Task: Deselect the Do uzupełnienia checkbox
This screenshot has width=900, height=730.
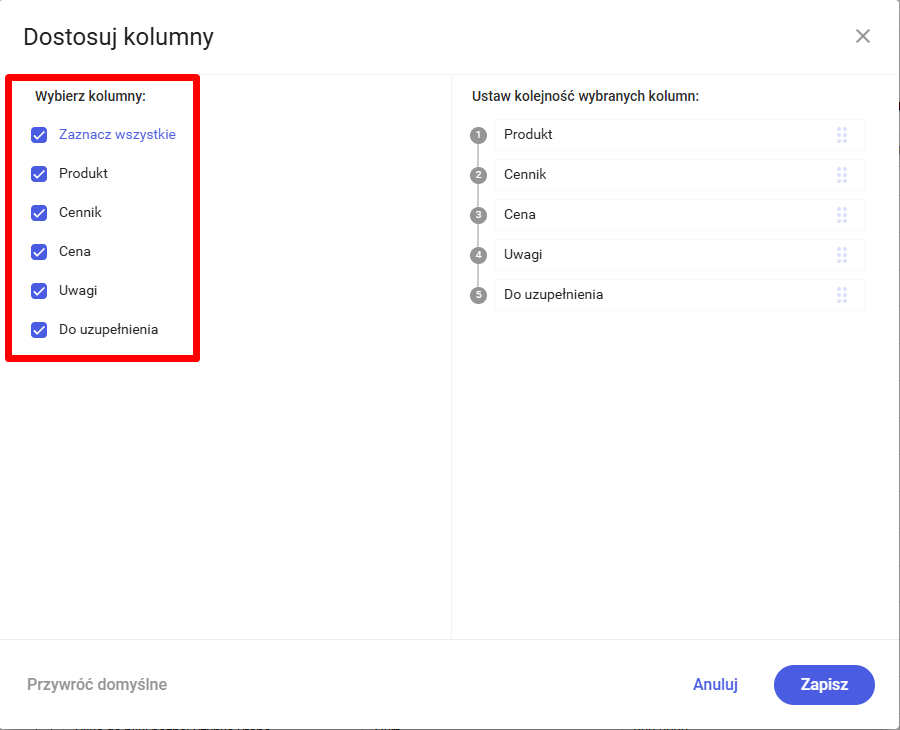Action: pos(39,330)
